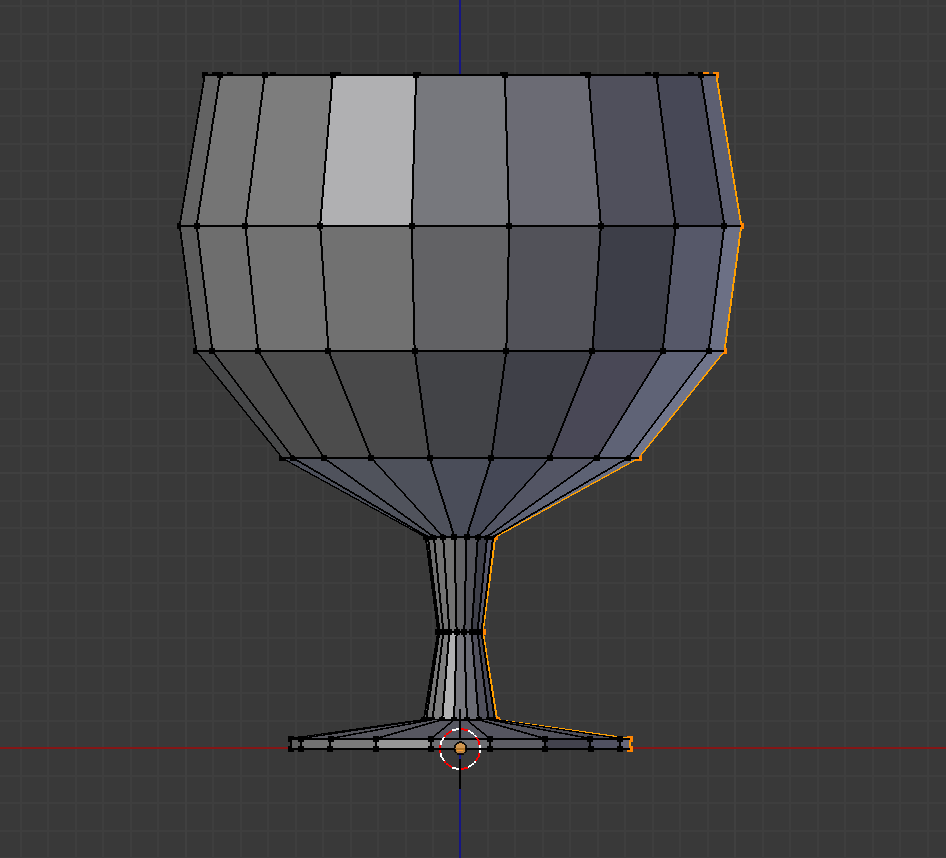Image resolution: width=946 pixels, height=858 pixels.
Task: Select the brightest face on the upper bowl
Action: 369,150
